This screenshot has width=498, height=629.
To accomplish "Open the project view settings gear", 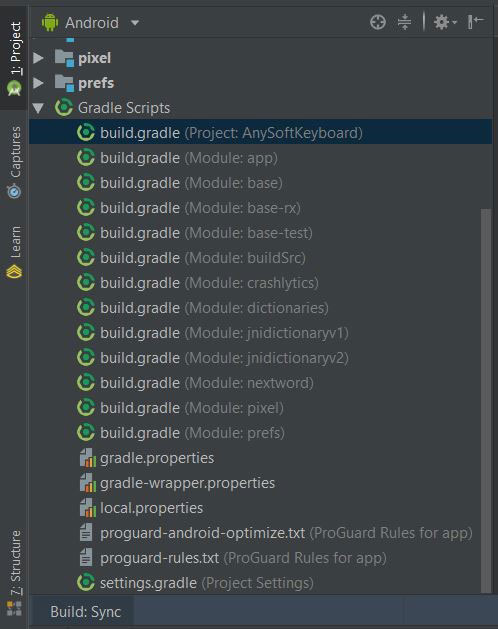I will 445,22.
